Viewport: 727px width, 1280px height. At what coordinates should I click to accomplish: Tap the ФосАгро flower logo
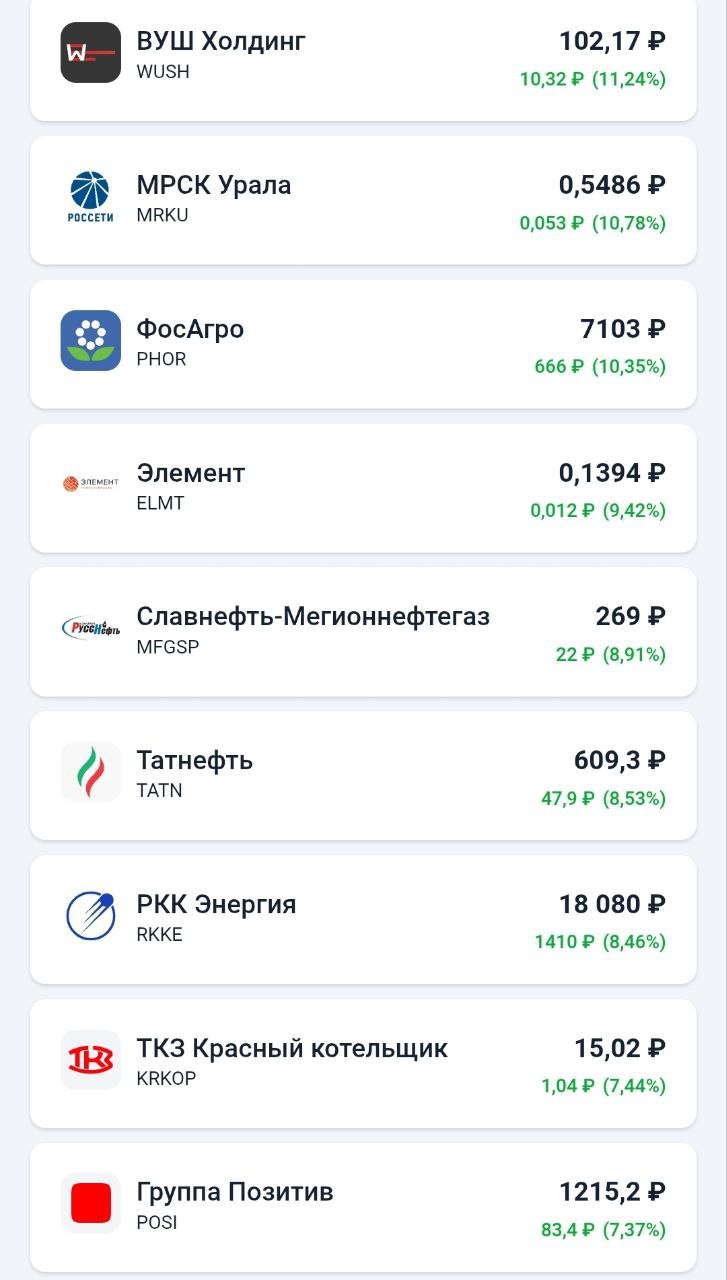tap(91, 340)
